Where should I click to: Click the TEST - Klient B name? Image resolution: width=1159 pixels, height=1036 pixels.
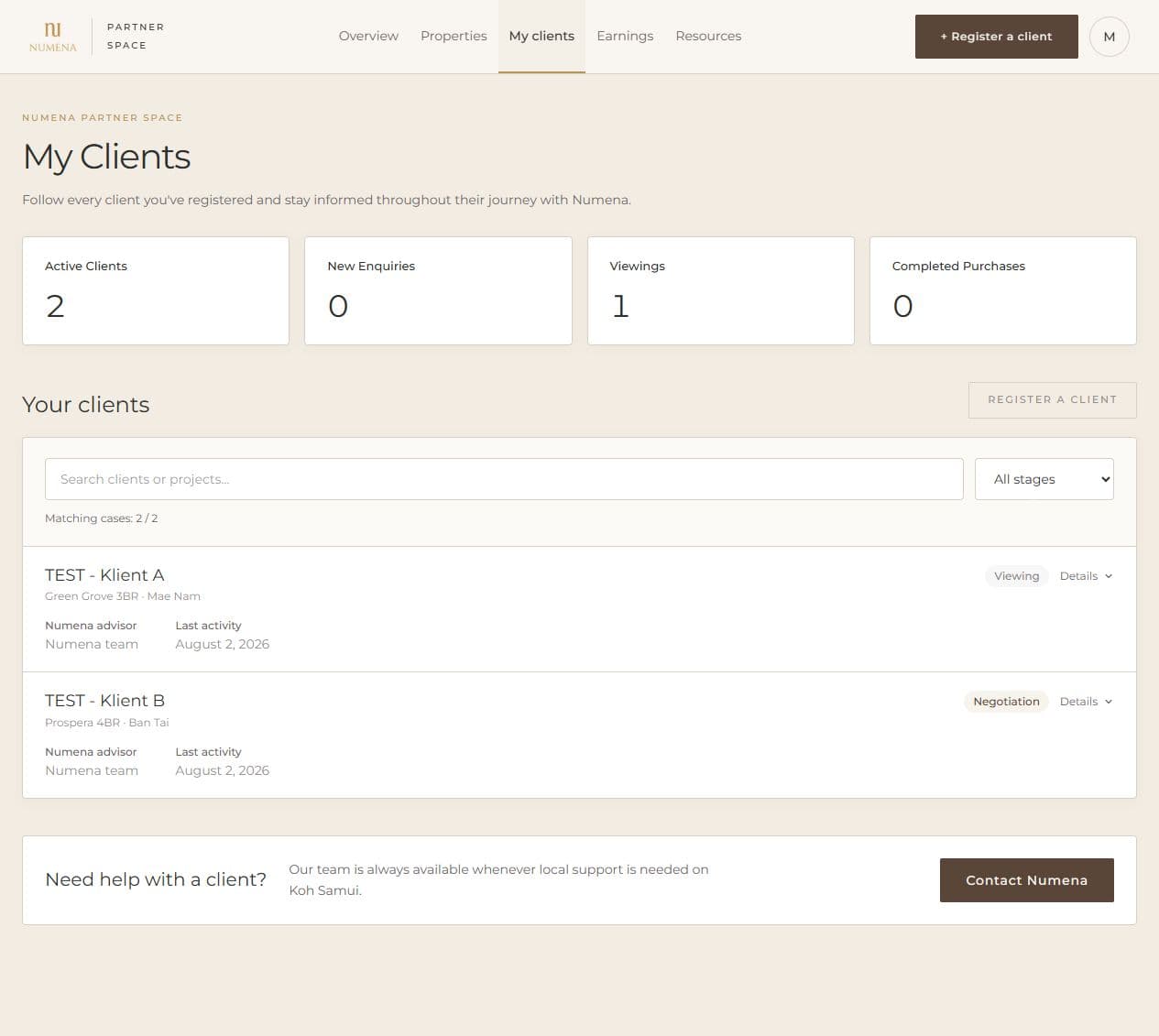pyautogui.click(x=104, y=701)
